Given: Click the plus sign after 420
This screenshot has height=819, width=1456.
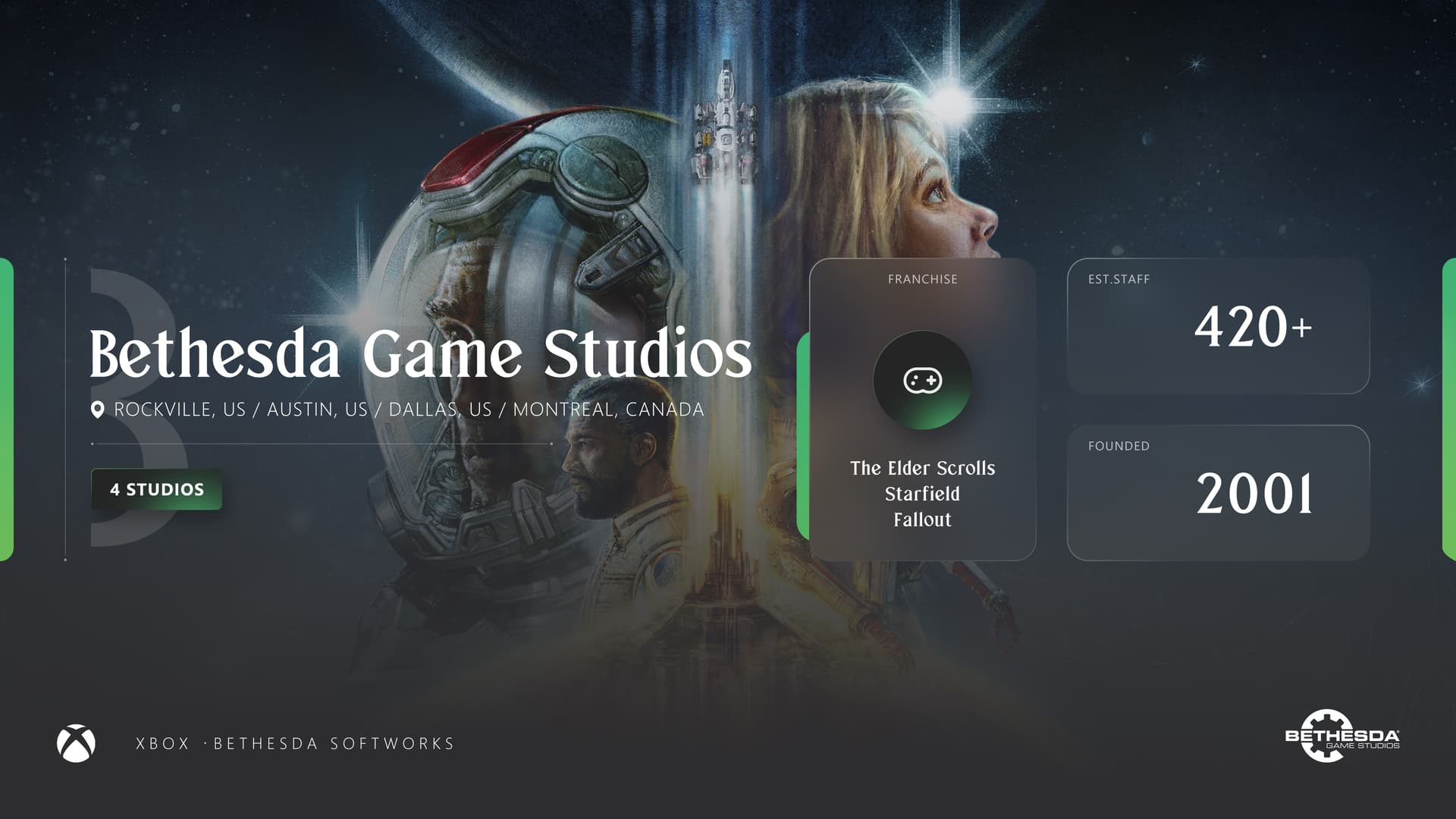Looking at the screenshot, I should coord(1301,328).
